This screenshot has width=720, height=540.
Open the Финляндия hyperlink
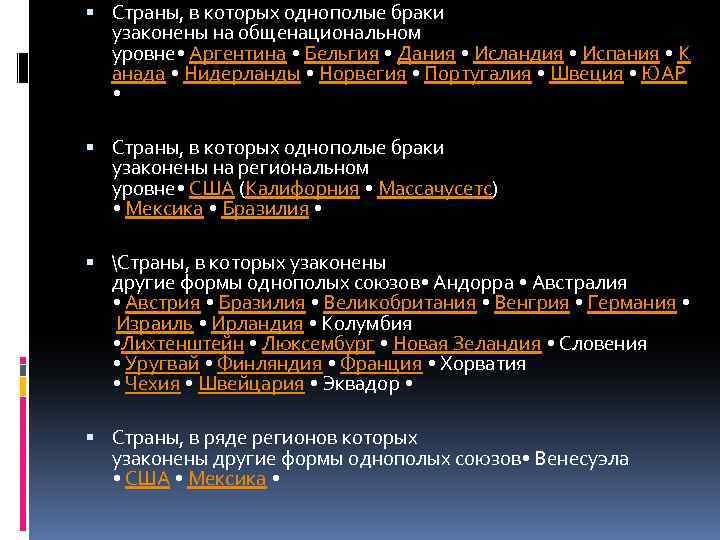click(270, 364)
